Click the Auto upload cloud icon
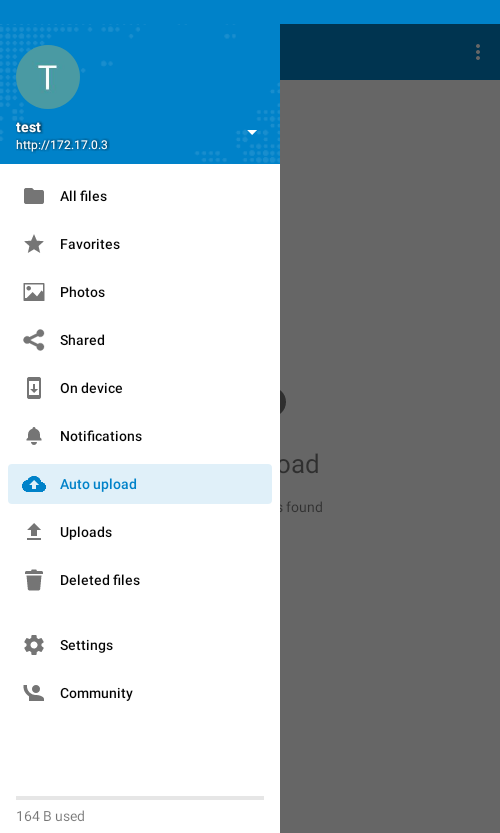The image size is (500, 833). tap(34, 484)
